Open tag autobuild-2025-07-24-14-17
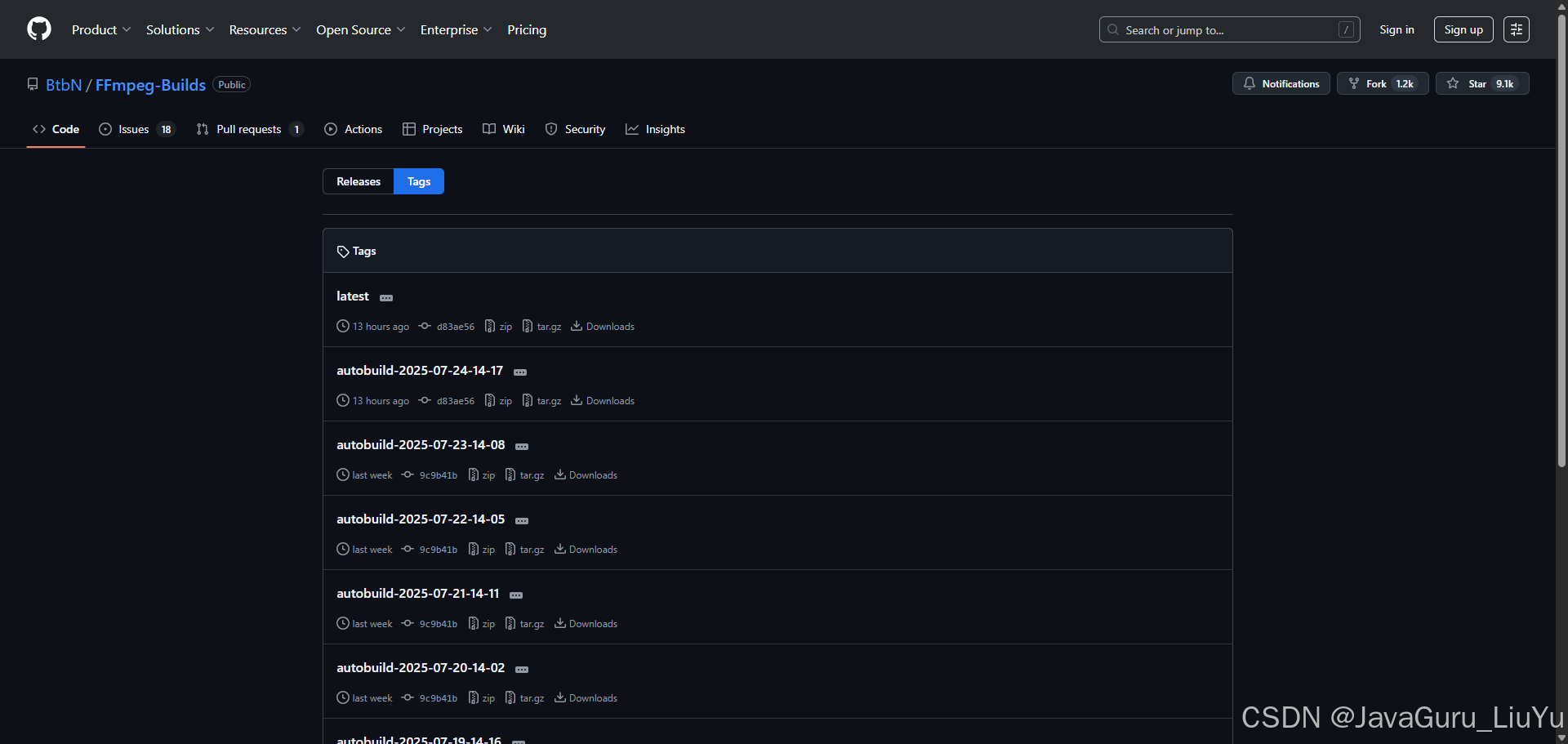1568x744 pixels. click(420, 371)
